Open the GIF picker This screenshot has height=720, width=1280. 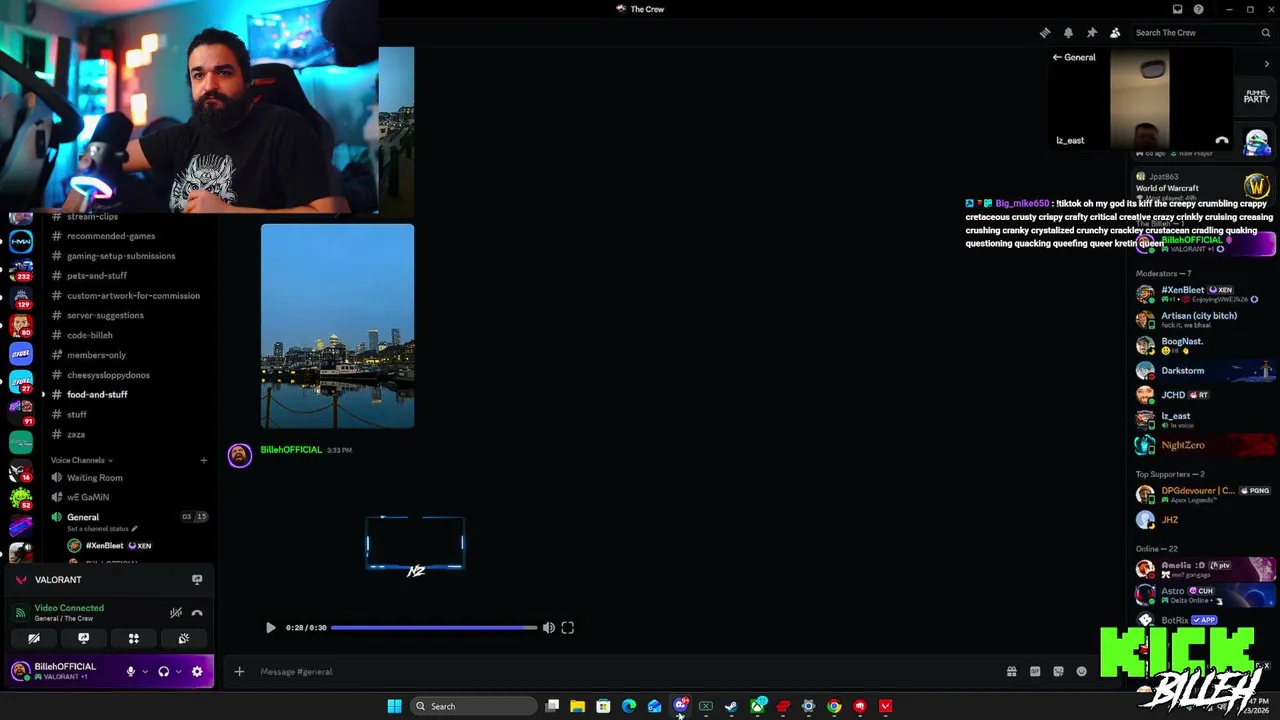pos(1035,672)
